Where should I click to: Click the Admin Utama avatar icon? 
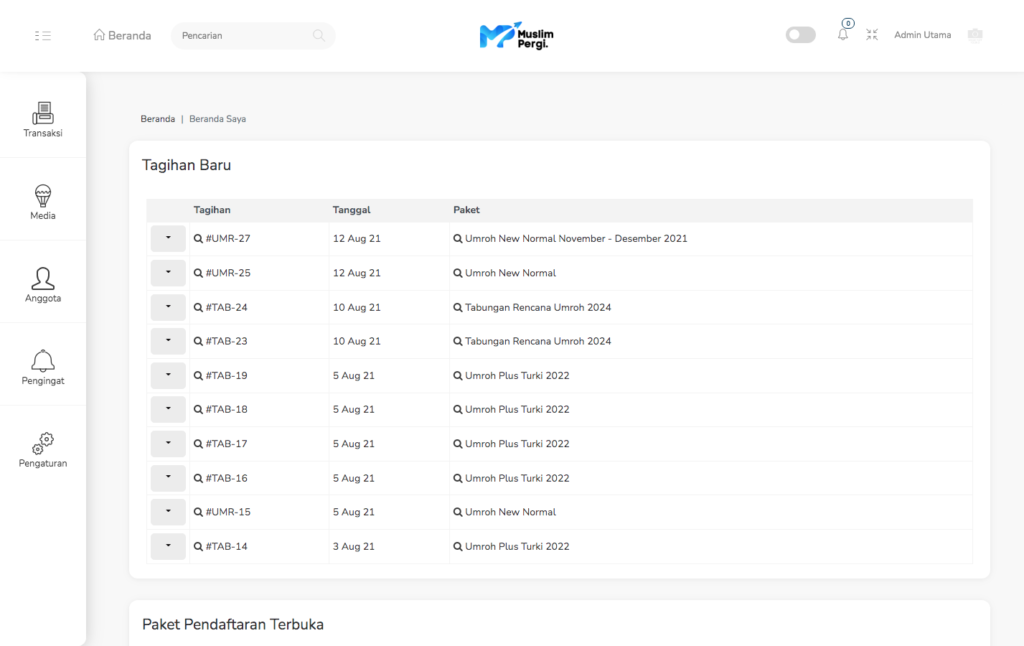(975, 35)
